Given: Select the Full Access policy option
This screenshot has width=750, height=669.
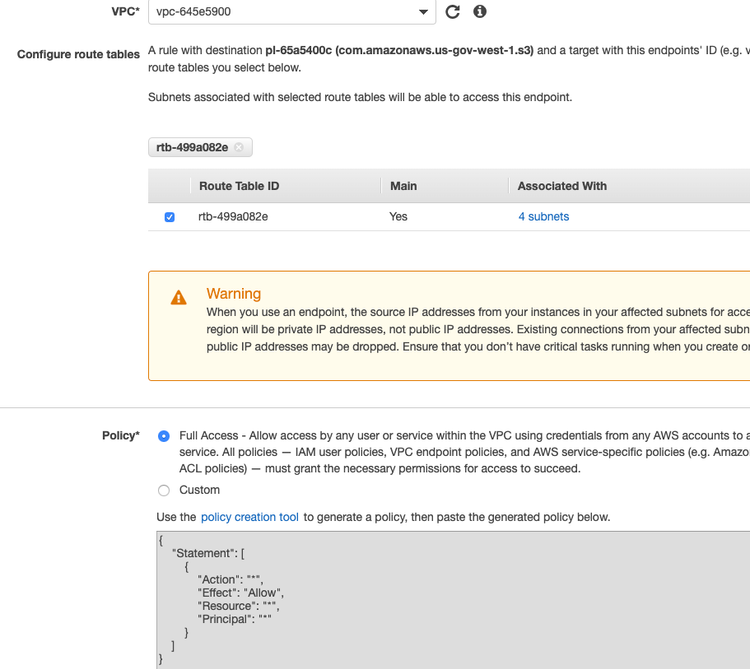Looking at the screenshot, I should point(164,436).
